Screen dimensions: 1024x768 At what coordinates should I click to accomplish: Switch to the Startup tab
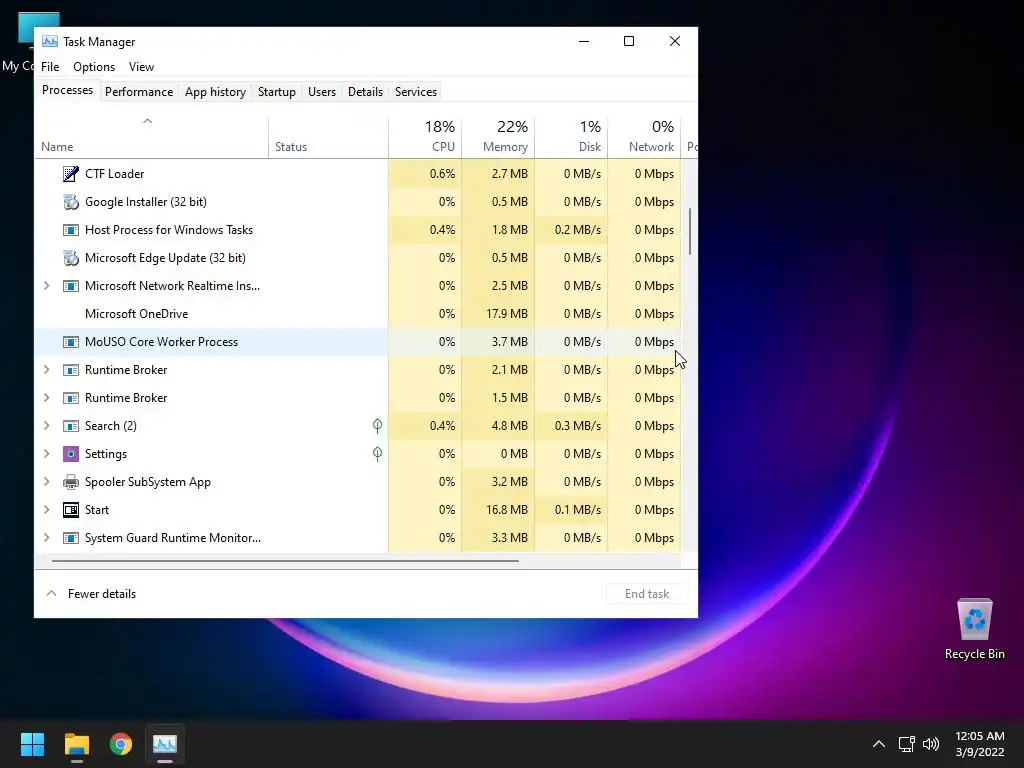(277, 91)
